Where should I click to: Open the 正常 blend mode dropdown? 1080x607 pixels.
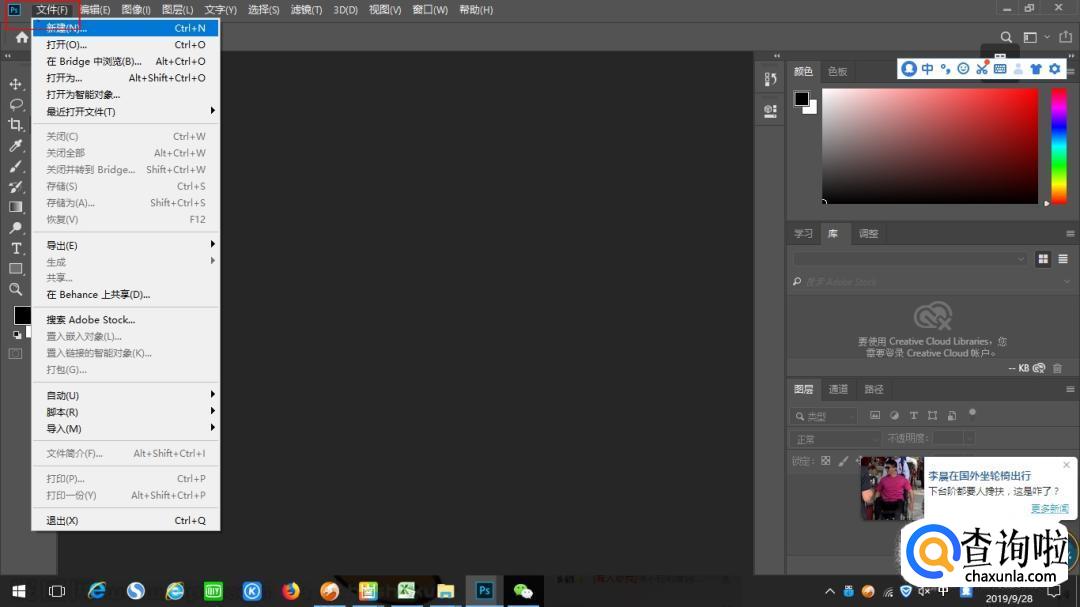[835, 439]
